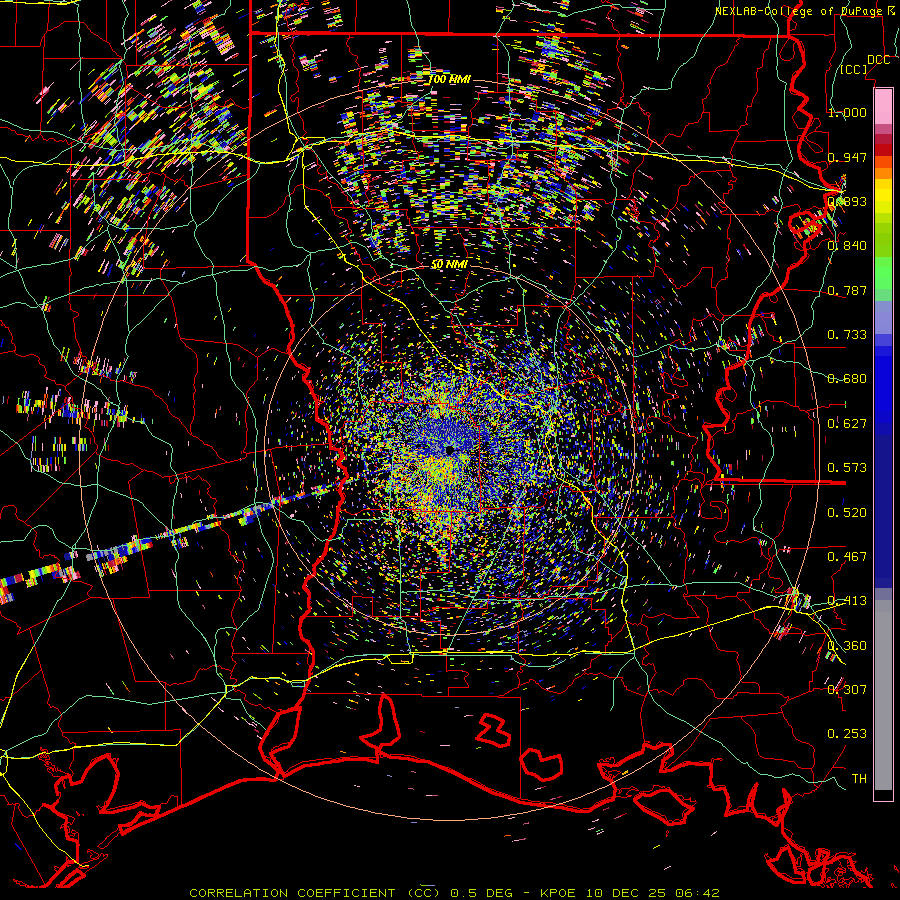
Task: Click the 50 NMI range ring label
Action: (x=449, y=265)
